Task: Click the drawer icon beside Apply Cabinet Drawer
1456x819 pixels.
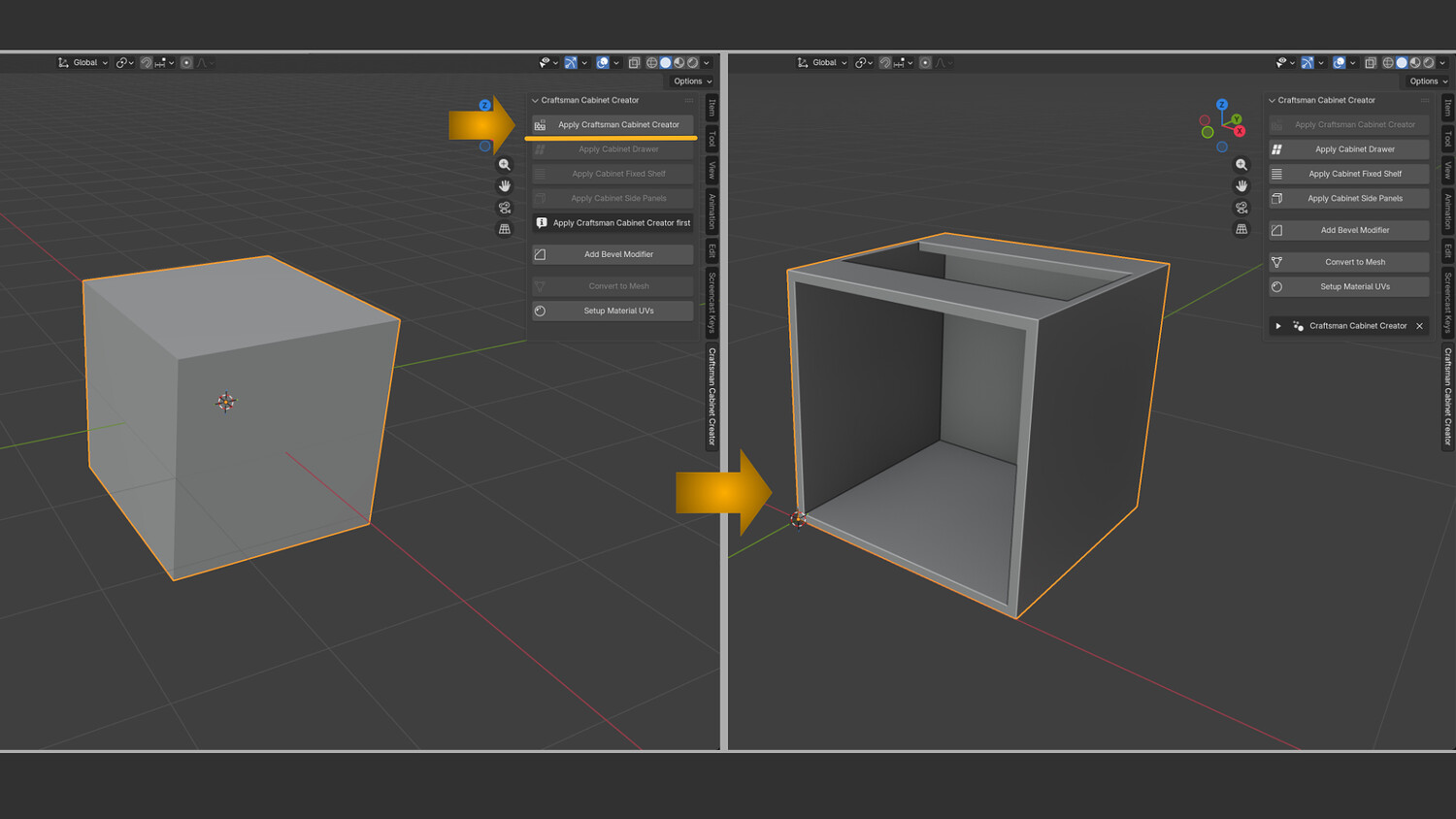Action: tap(1277, 149)
